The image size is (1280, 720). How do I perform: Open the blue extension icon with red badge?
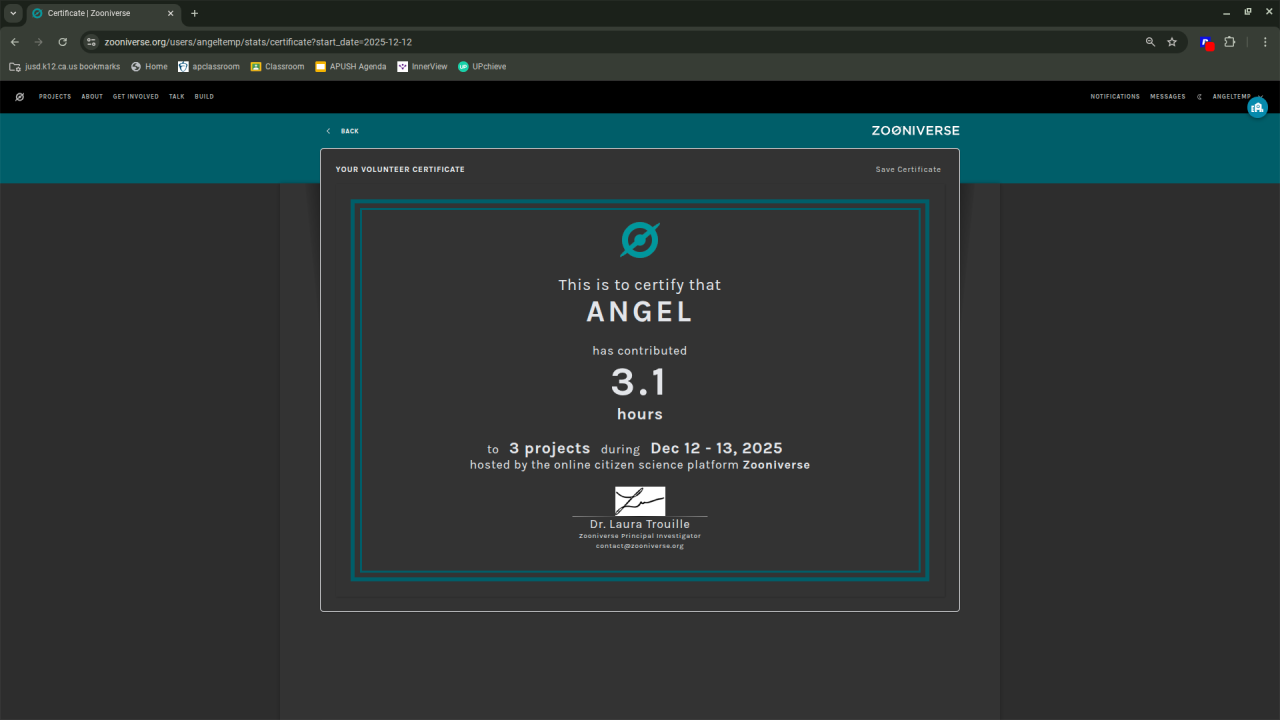pyautogui.click(x=1207, y=43)
